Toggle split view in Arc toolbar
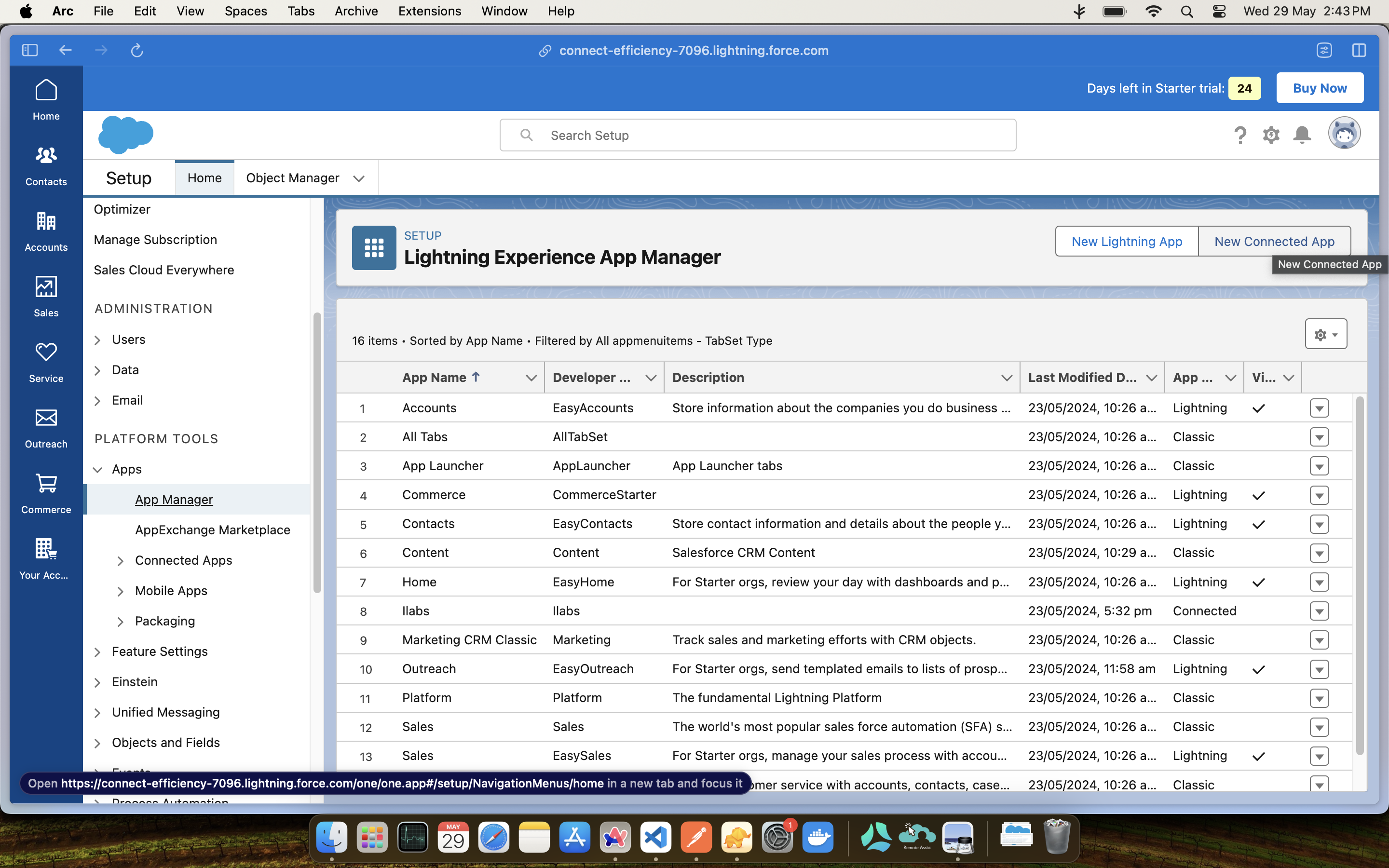 coord(1359,51)
